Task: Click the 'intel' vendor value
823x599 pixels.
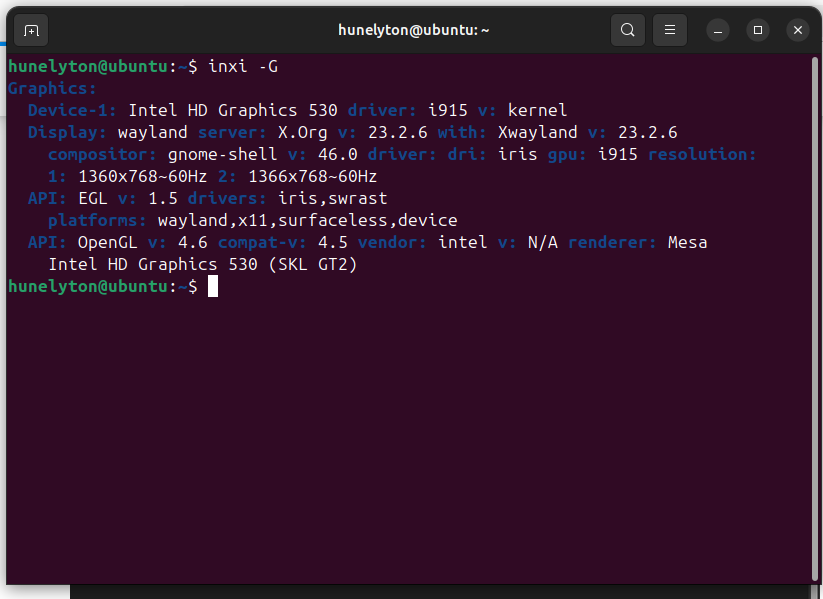Action: (x=463, y=243)
